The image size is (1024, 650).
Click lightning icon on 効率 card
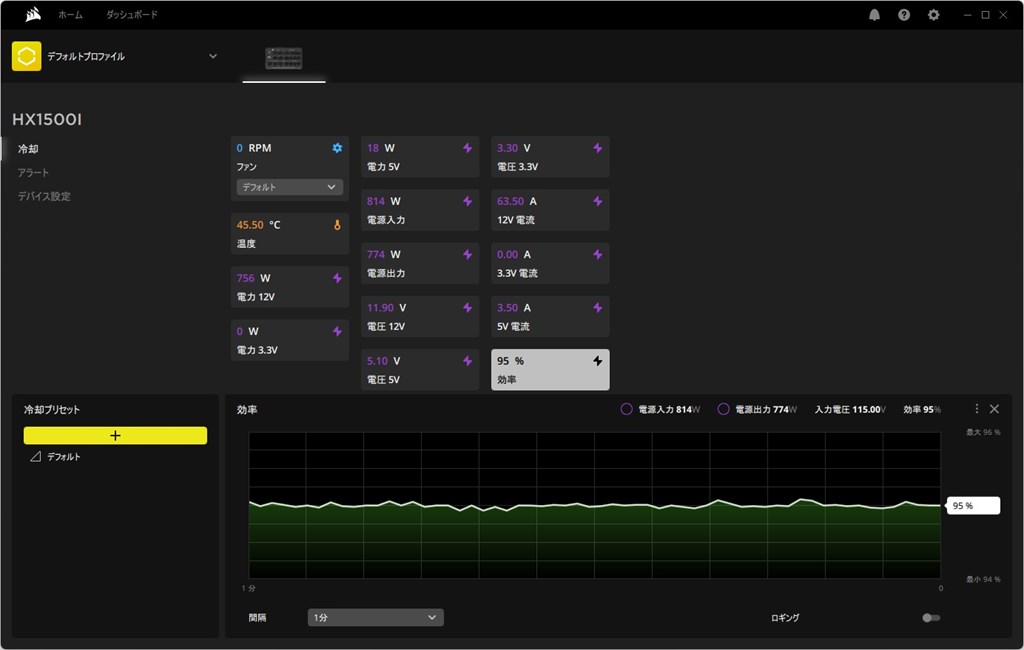[598, 361]
